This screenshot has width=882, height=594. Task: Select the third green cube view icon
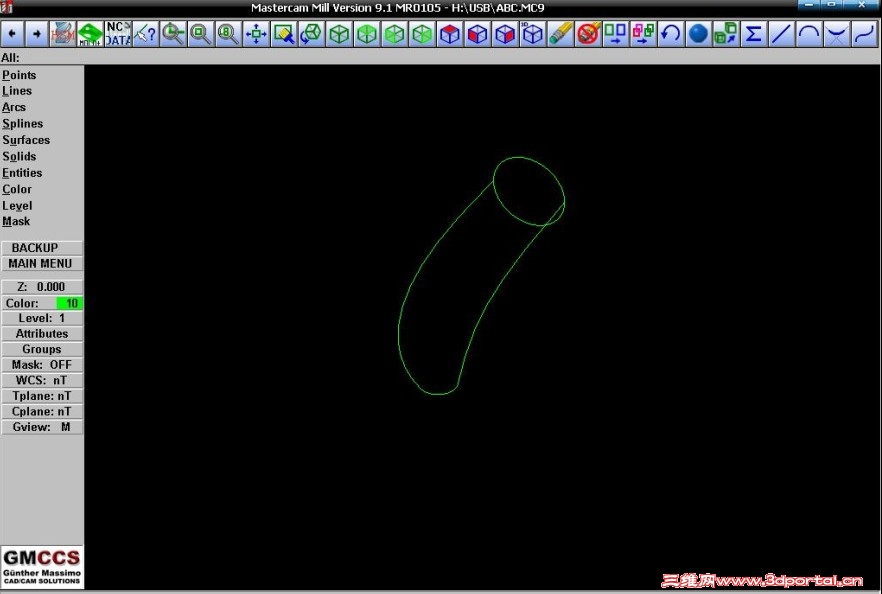(x=394, y=34)
